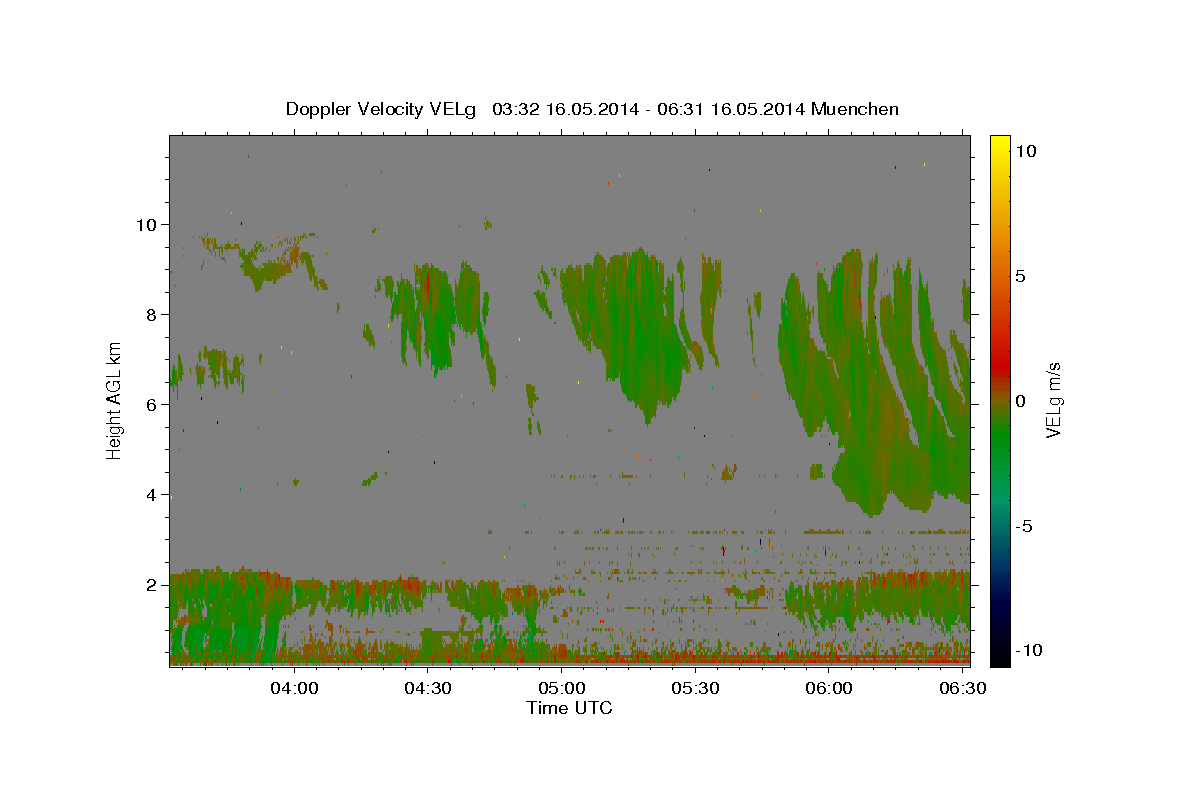Click the height axis label '6'

[x=149, y=404]
